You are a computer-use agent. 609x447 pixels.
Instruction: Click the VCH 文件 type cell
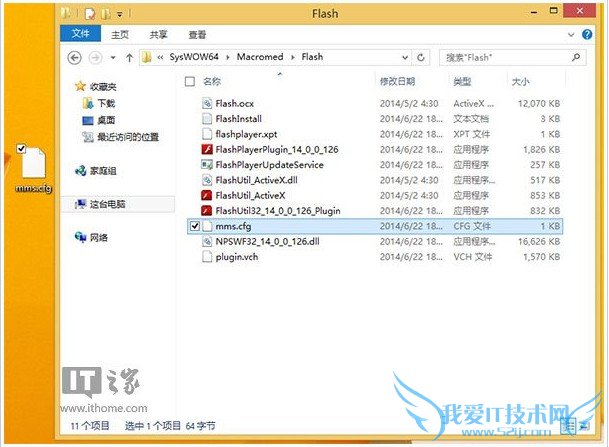pos(472,257)
